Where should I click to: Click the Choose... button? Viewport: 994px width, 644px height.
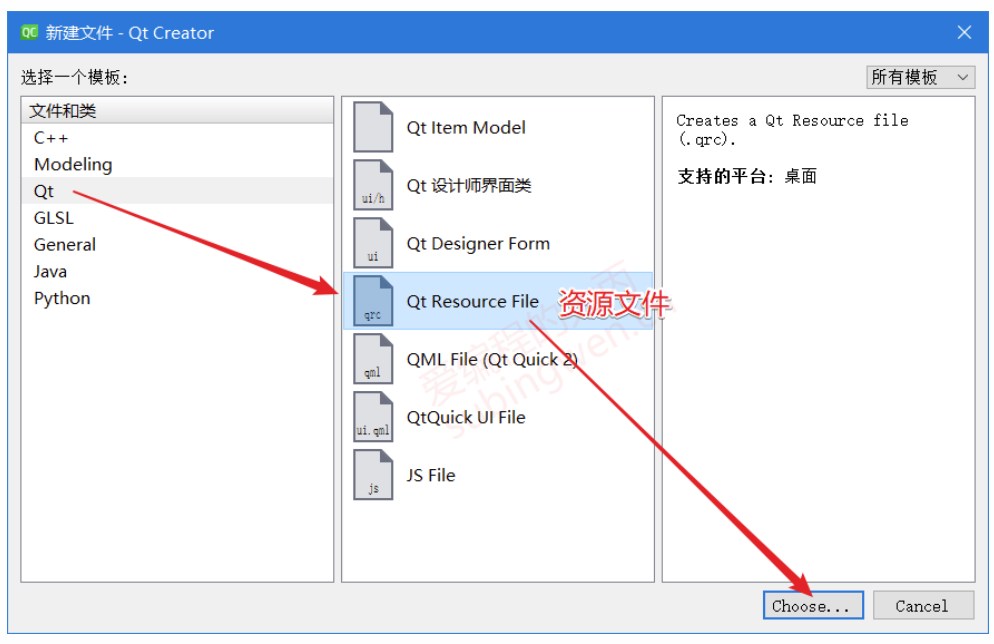[x=813, y=605]
